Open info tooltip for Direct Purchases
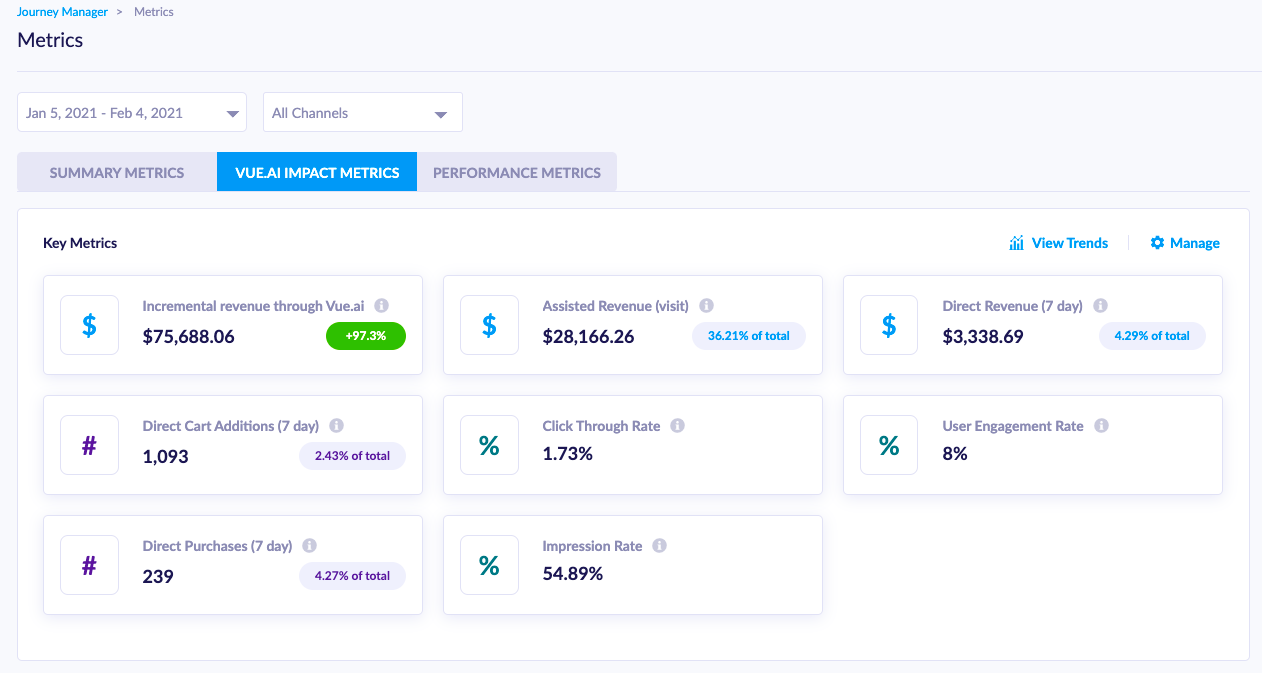 point(310,546)
